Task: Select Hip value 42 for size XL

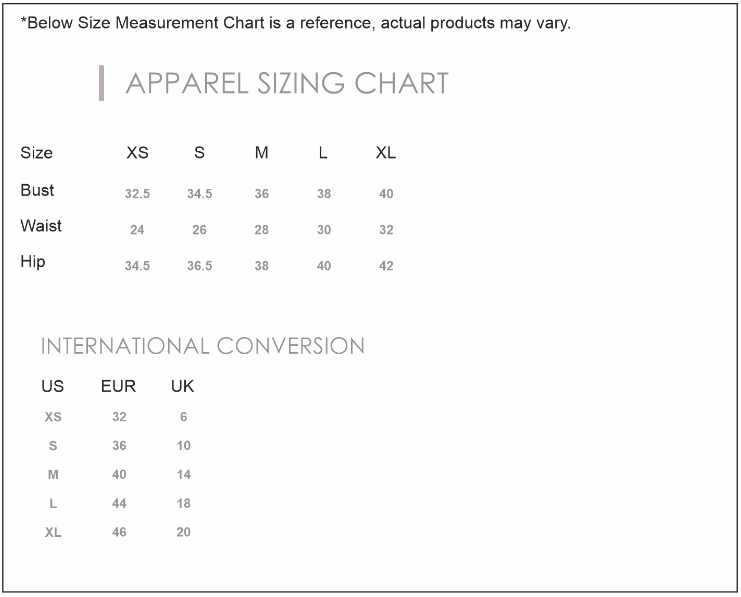Action: pos(386,266)
